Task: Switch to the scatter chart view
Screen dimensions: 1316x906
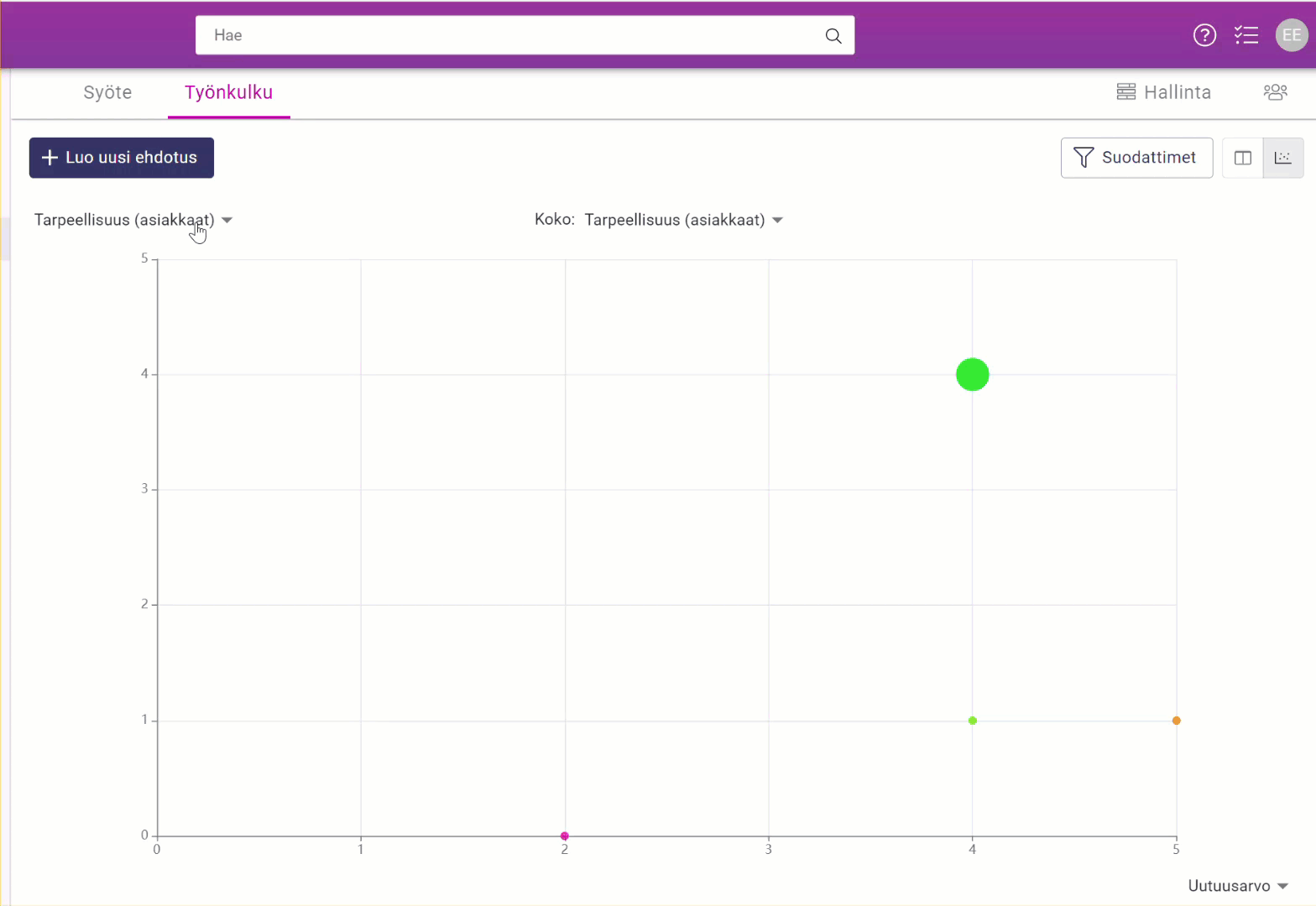Action: pos(1283,158)
